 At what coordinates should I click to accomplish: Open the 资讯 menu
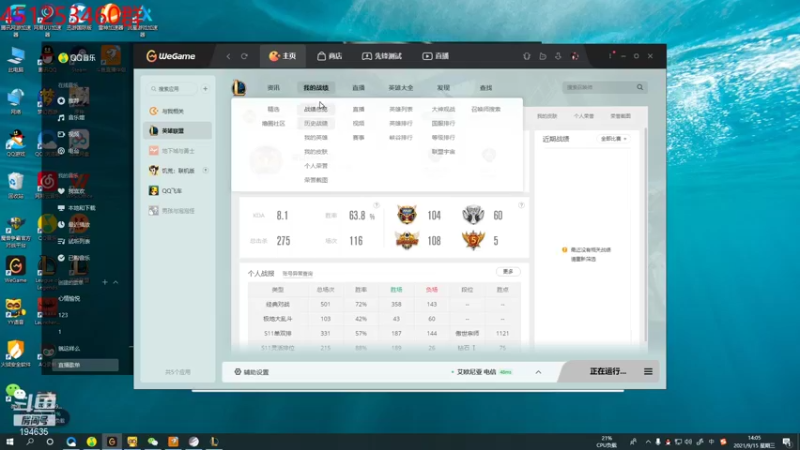(273, 88)
